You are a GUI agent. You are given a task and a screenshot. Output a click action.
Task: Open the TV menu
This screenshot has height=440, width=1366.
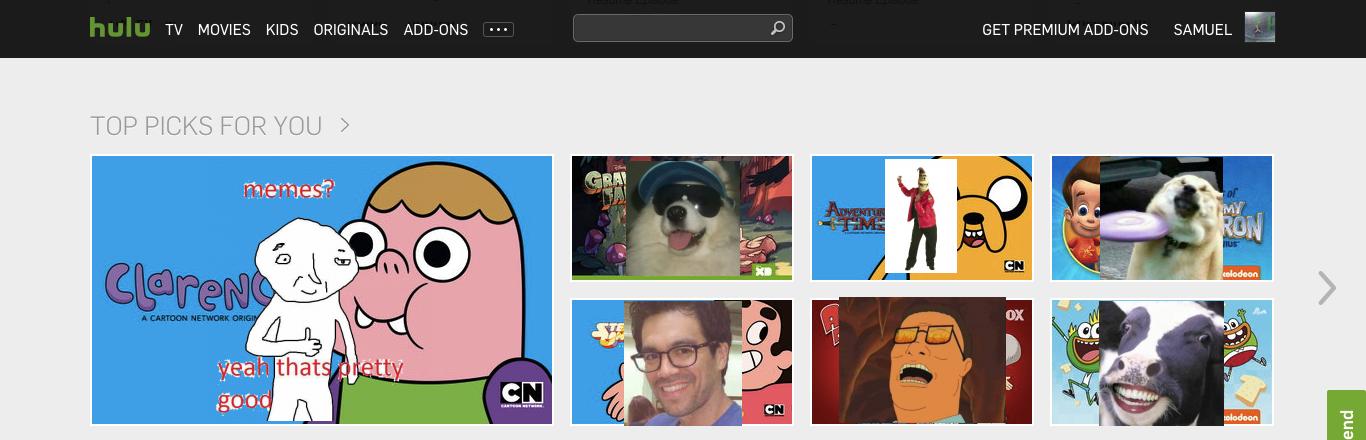tap(174, 30)
